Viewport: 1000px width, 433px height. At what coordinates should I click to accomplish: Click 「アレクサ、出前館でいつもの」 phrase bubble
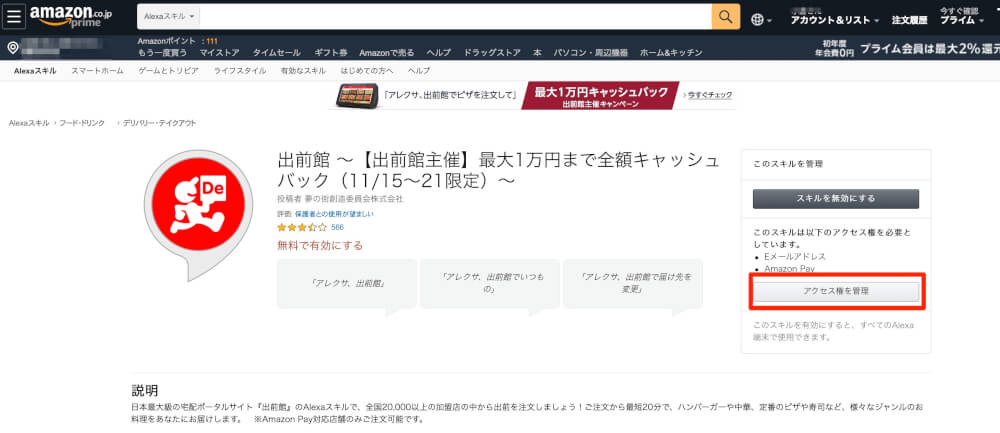pyautogui.click(x=490, y=284)
